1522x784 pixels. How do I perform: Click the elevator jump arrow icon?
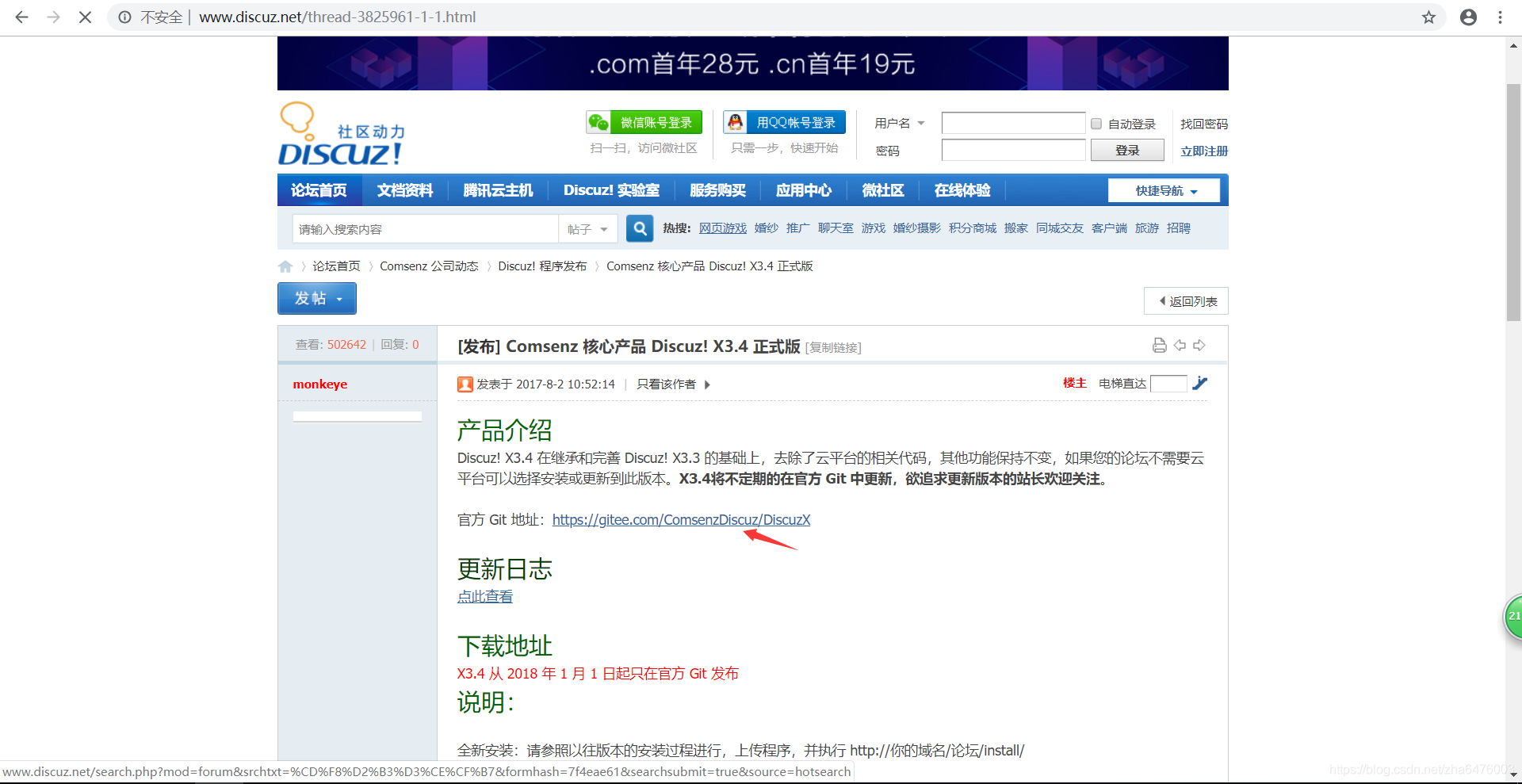[x=1200, y=383]
